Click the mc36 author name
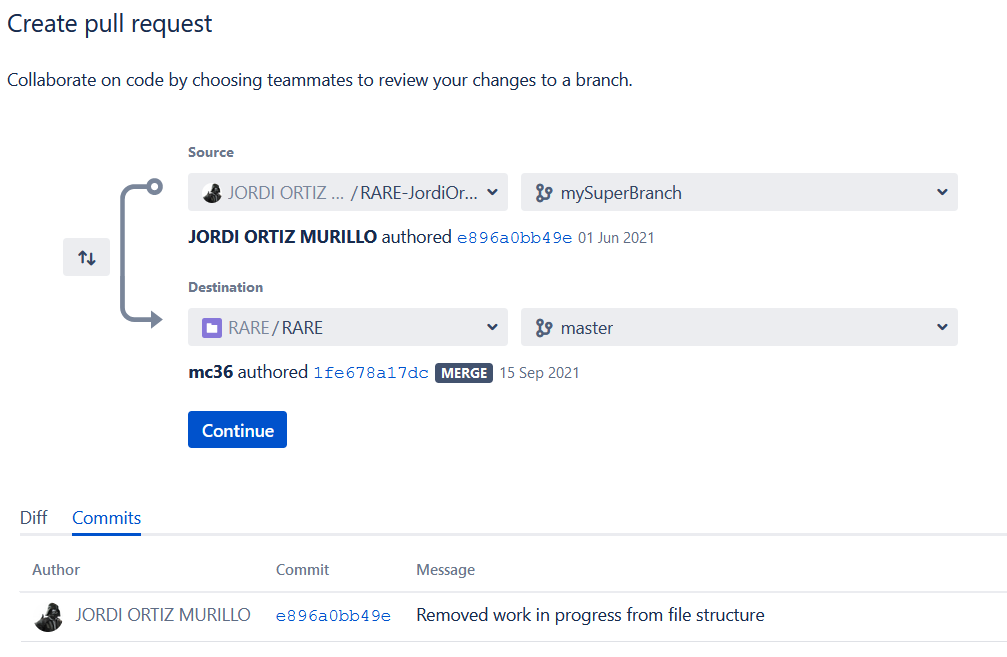 point(210,372)
